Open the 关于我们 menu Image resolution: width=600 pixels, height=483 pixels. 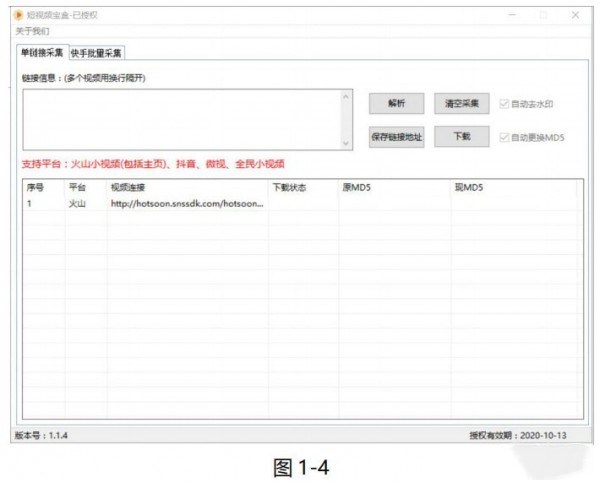[x=33, y=31]
